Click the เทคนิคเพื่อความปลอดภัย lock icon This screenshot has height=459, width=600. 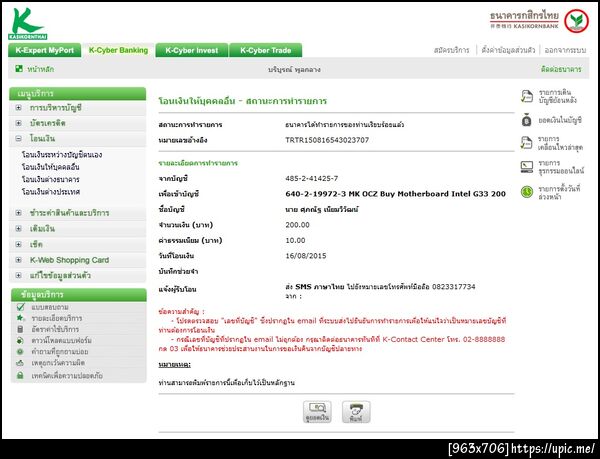tap(21, 376)
